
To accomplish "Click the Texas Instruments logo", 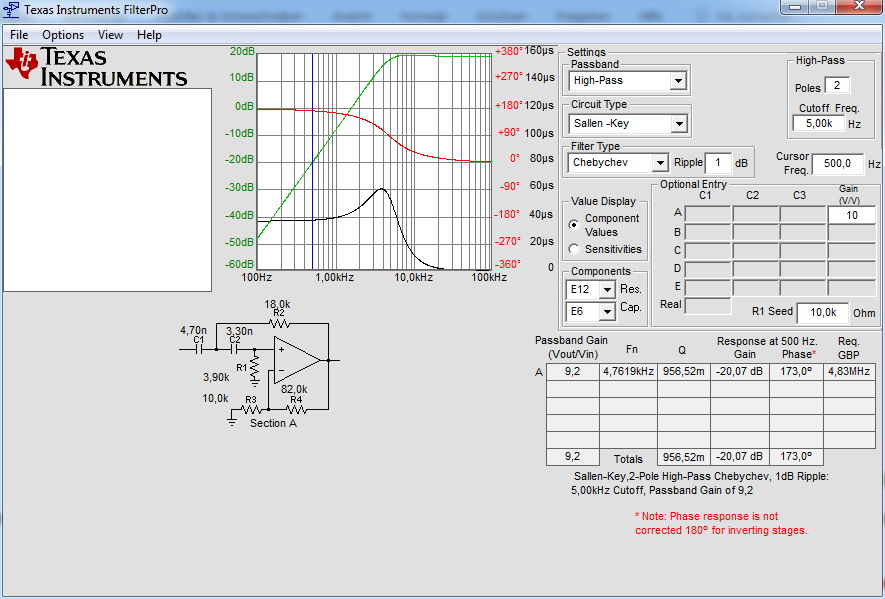I will tap(96, 67).
